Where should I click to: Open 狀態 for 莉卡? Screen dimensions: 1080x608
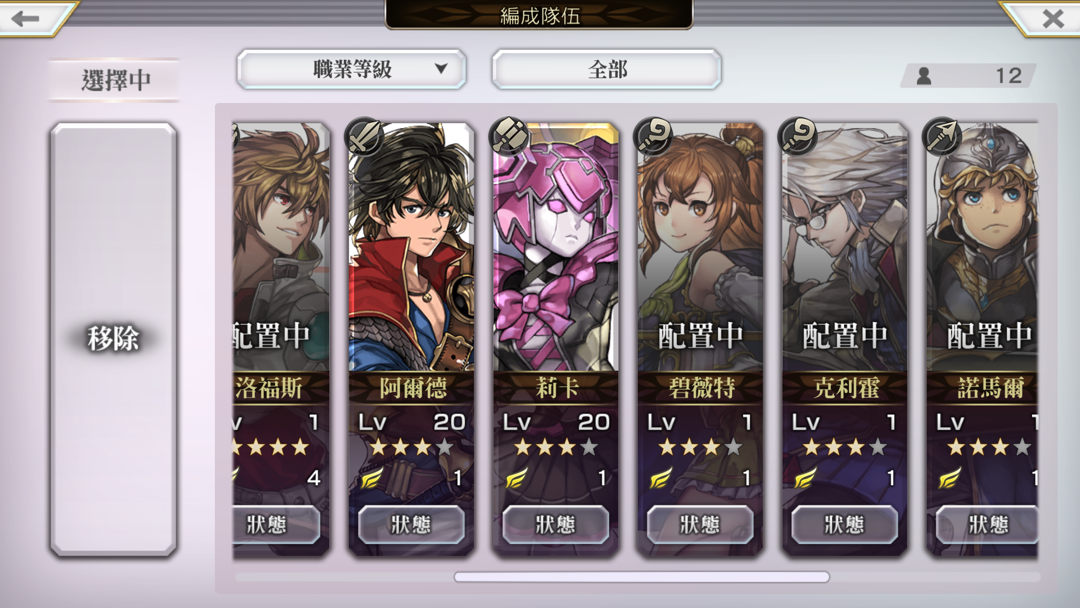pyautogui.click(x=556, y=525)
